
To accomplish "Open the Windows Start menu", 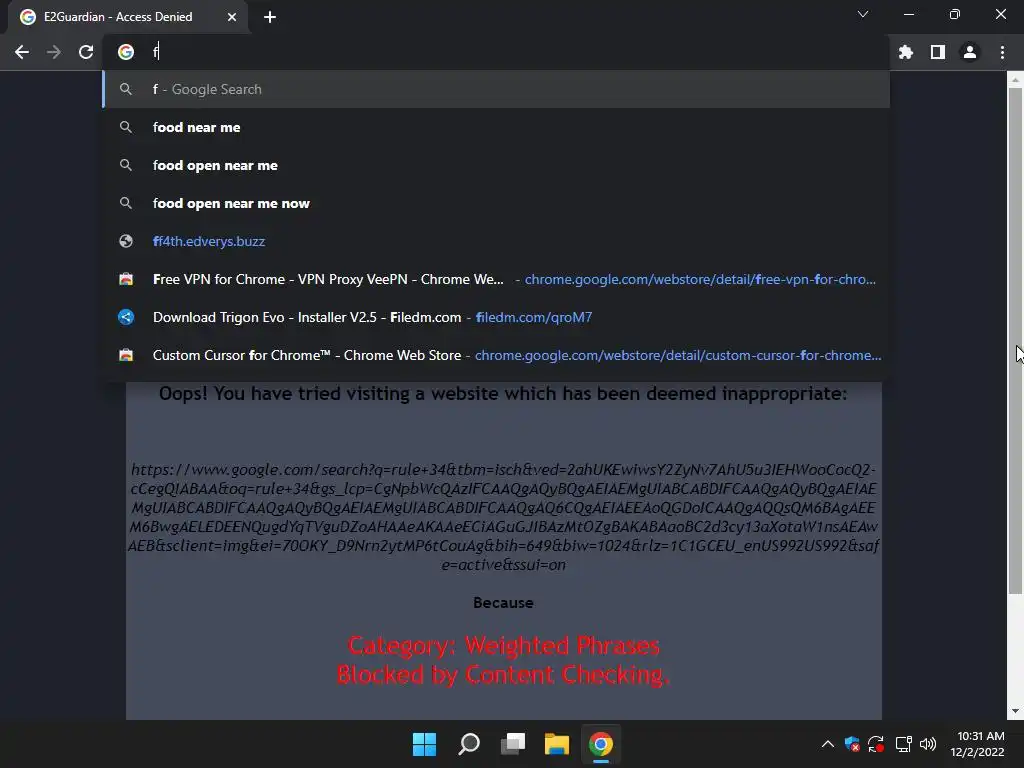I will (x=424, y=744).
